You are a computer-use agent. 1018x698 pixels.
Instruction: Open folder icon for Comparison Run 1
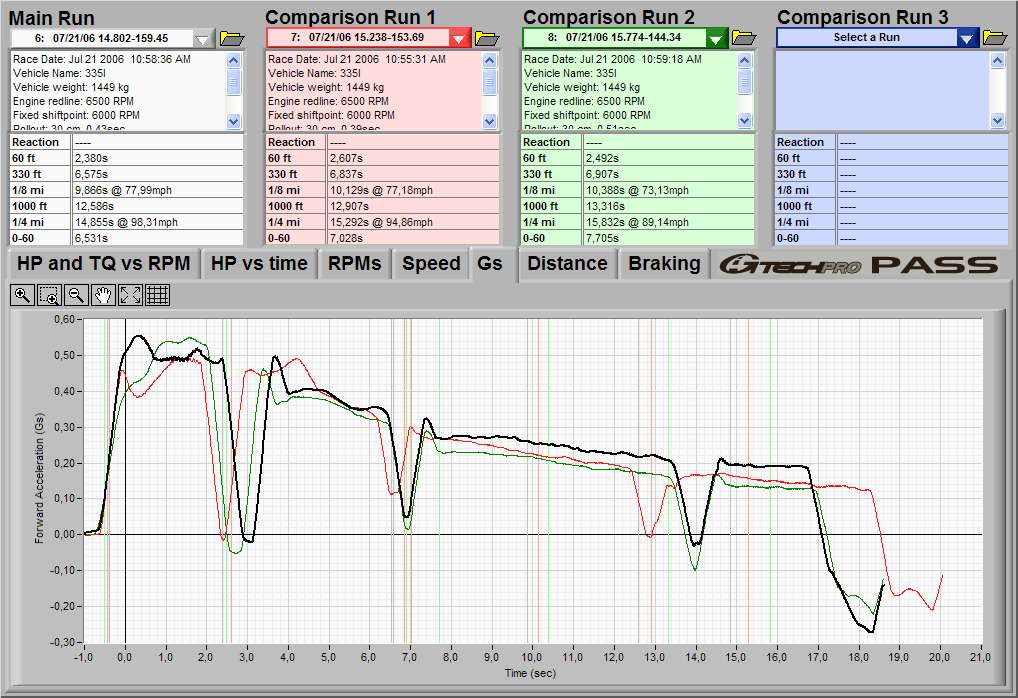(487, 38)
